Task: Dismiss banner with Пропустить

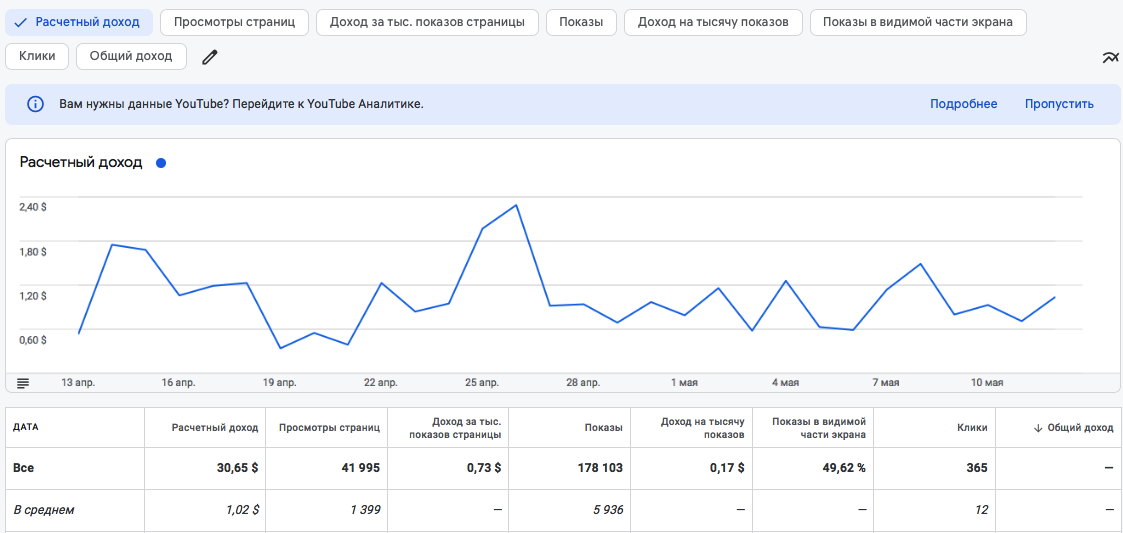Action: [1059, 104]
